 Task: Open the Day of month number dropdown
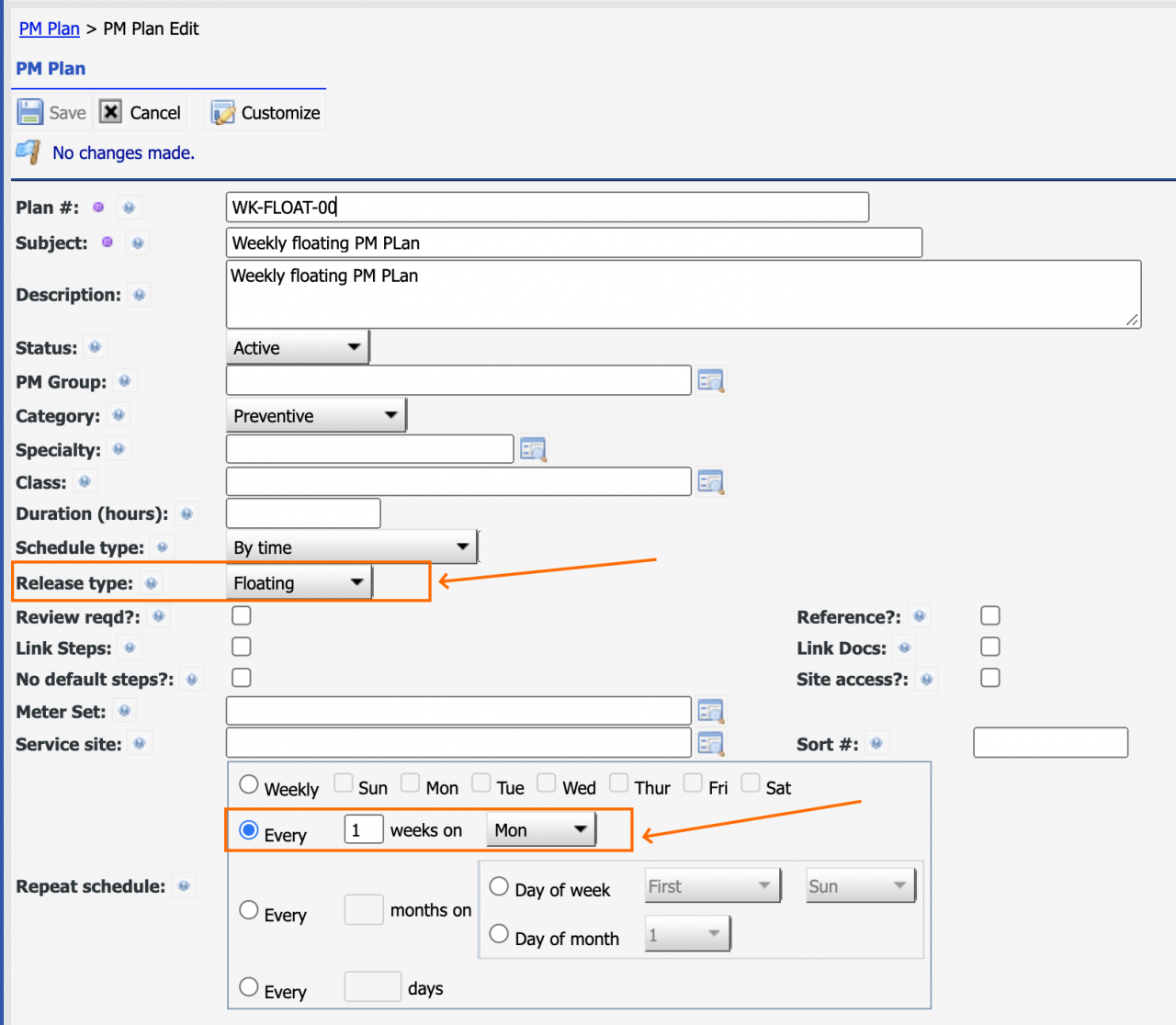click(x=687, y=935)
